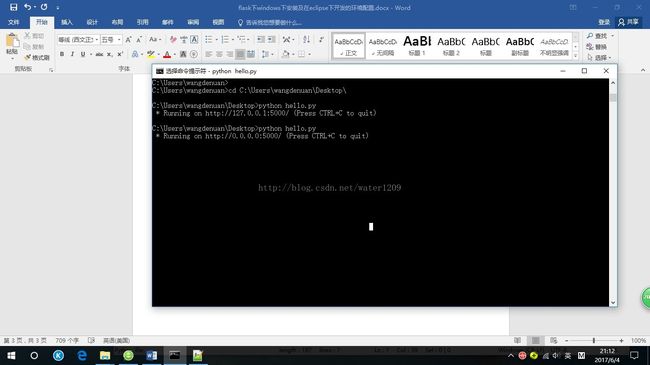This screenshot has width=650, height=365.
Task: Click the Tell Me search box with lightbulb
Action: tap(269, 22)
